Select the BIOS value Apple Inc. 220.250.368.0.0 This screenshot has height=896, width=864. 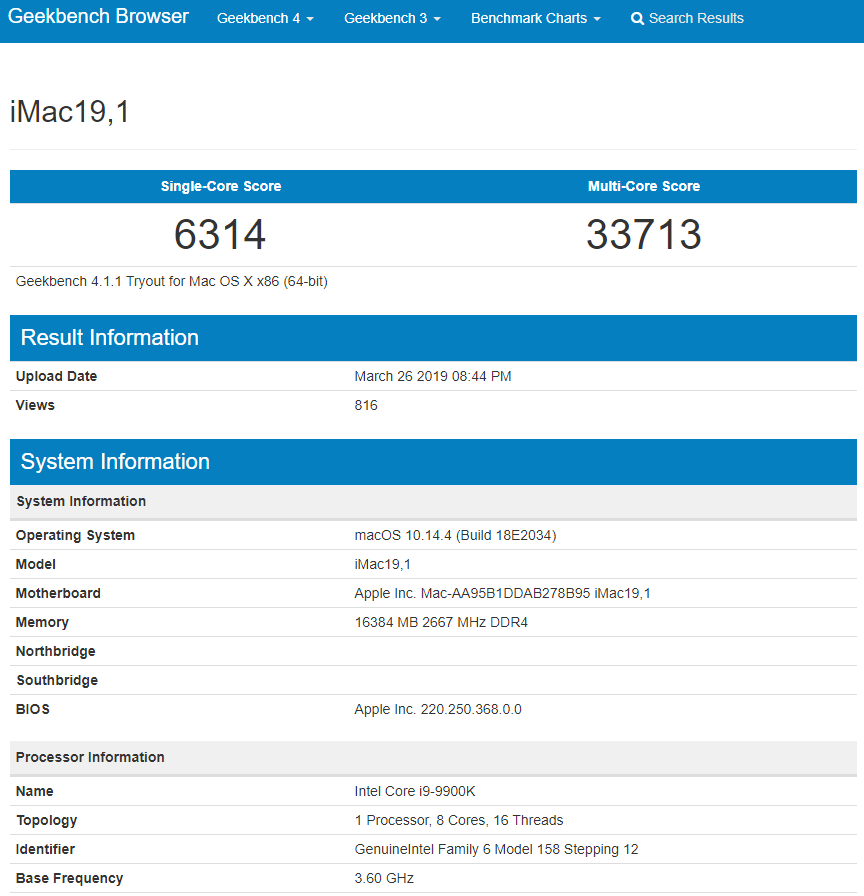438,710
